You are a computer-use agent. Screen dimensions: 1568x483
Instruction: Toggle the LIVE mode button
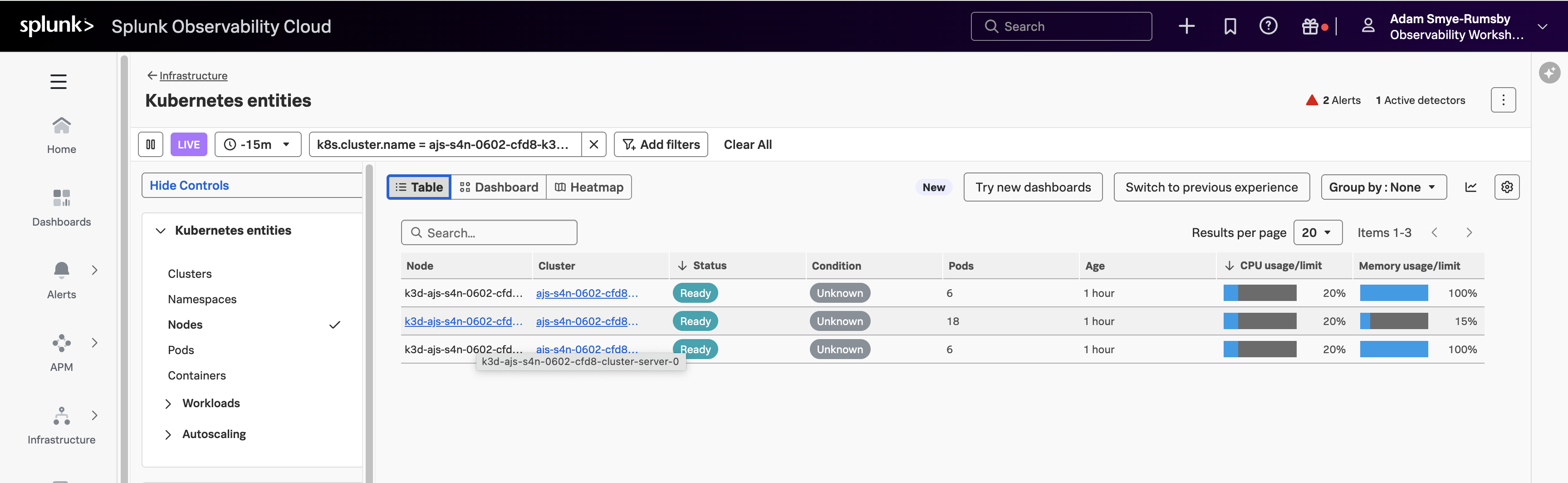pyautogui.click(x=189, y=144)
